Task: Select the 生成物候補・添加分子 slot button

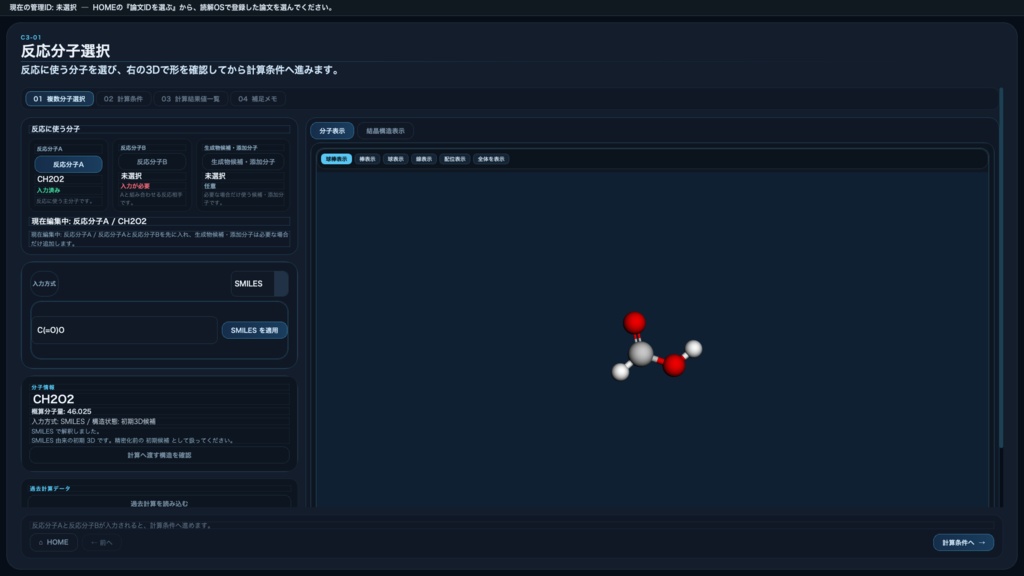Action: 243,161
